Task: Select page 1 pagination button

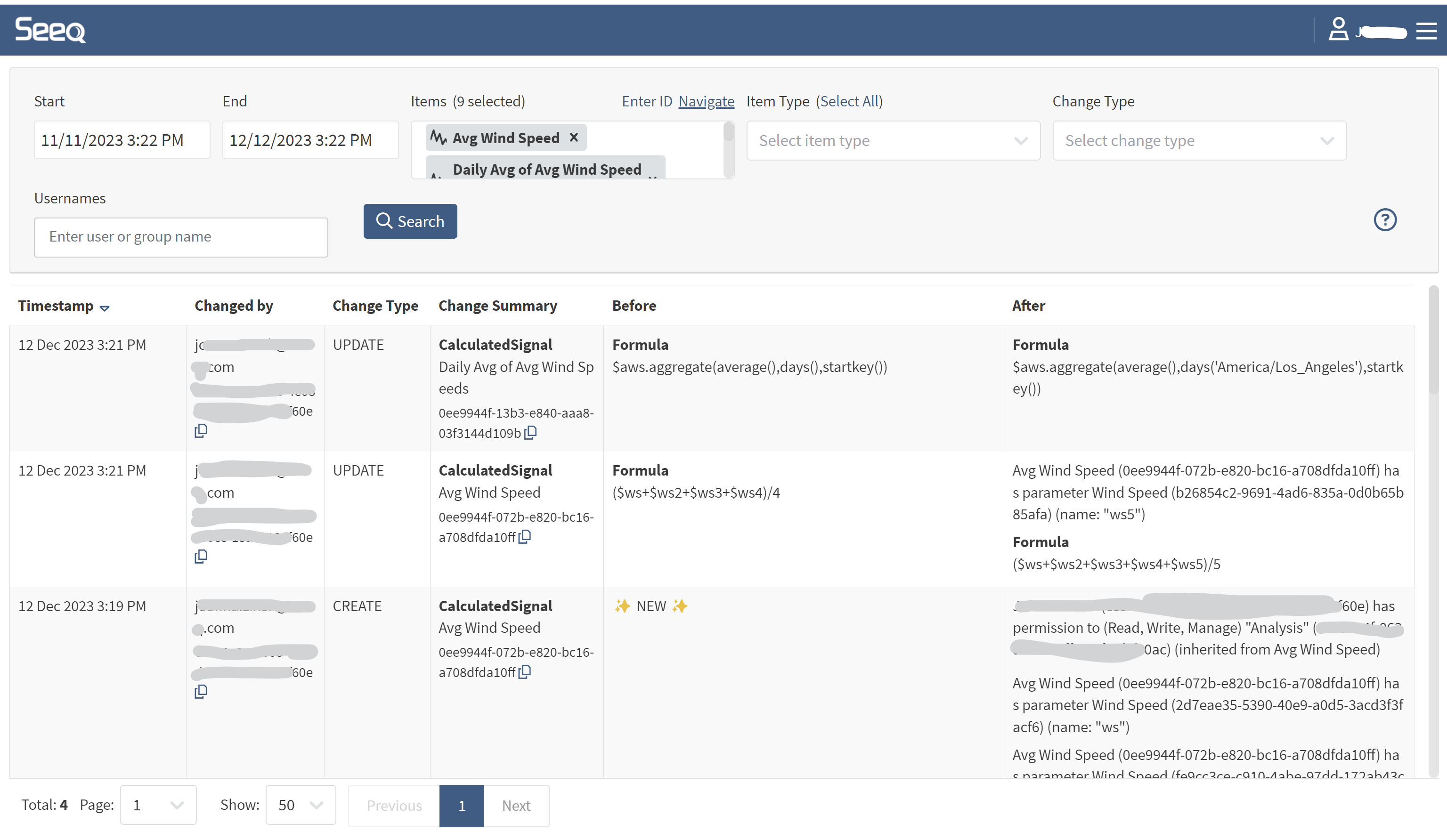Action: pos(462,806)
